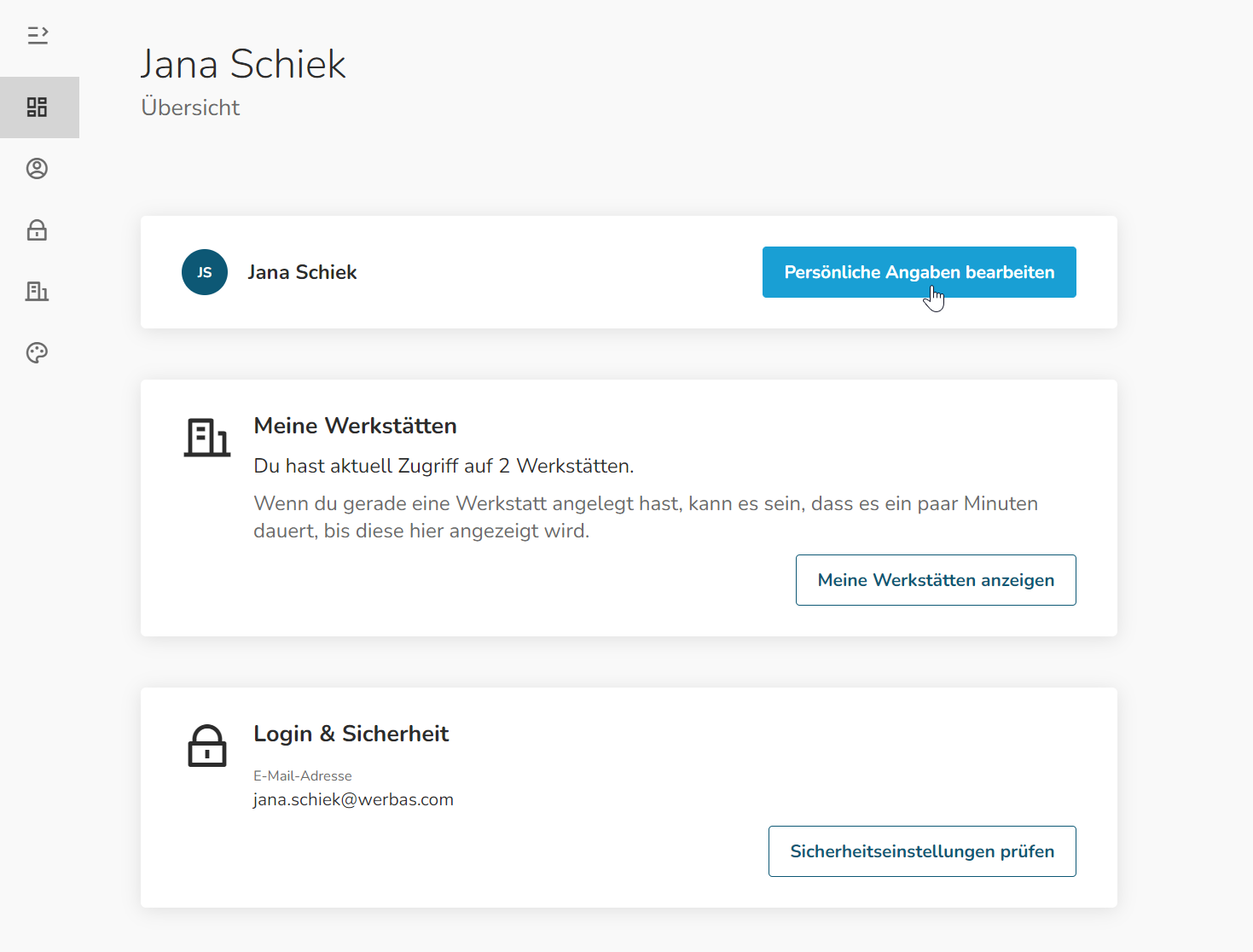Screen dimensions: 1253x952
Task: Expand the sidebar navigation menu
Action: (x=38, y=35)
